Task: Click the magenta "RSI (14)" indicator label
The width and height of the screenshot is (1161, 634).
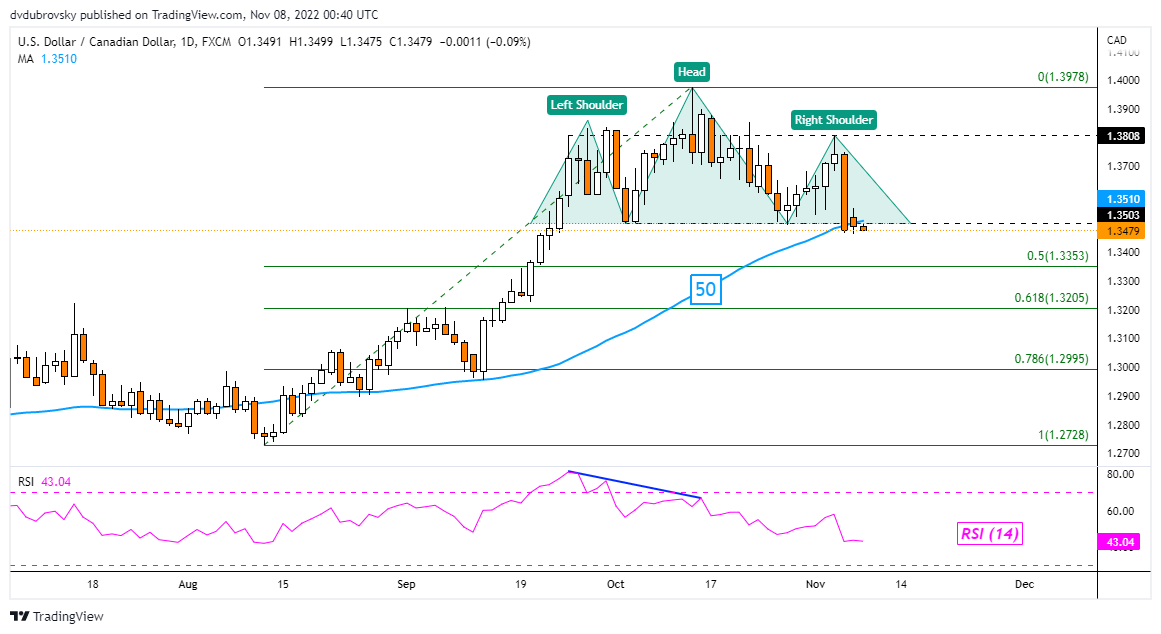Action: pos(988,534)
